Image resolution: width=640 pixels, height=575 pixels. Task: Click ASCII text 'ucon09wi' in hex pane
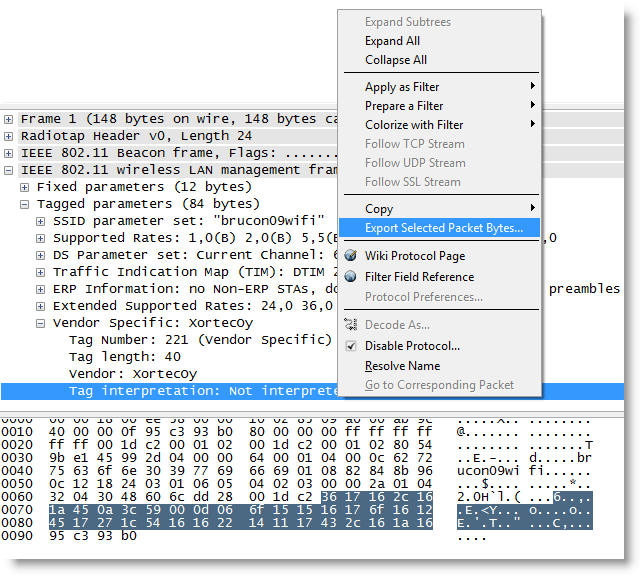[488, 471]
